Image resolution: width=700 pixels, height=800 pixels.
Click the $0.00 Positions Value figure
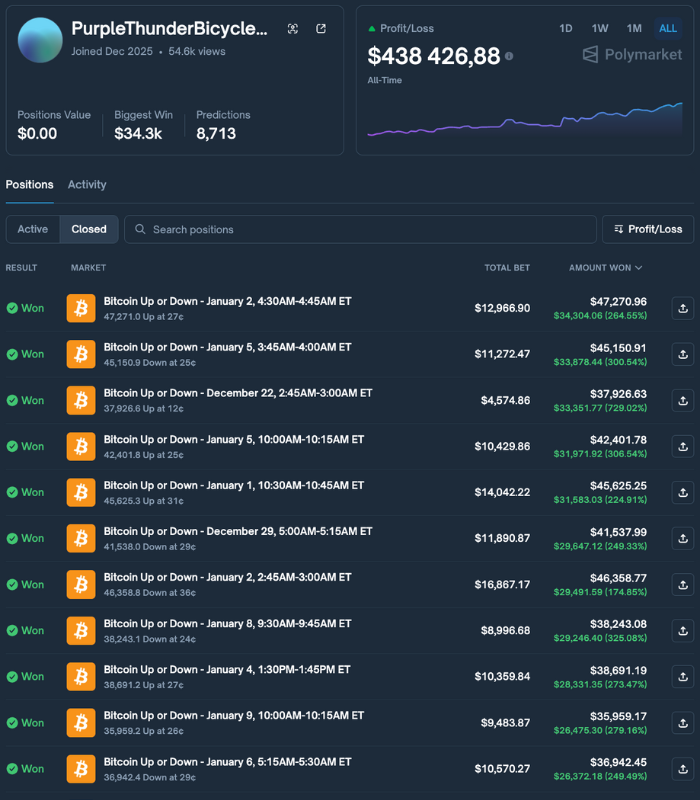click(37, 134)
